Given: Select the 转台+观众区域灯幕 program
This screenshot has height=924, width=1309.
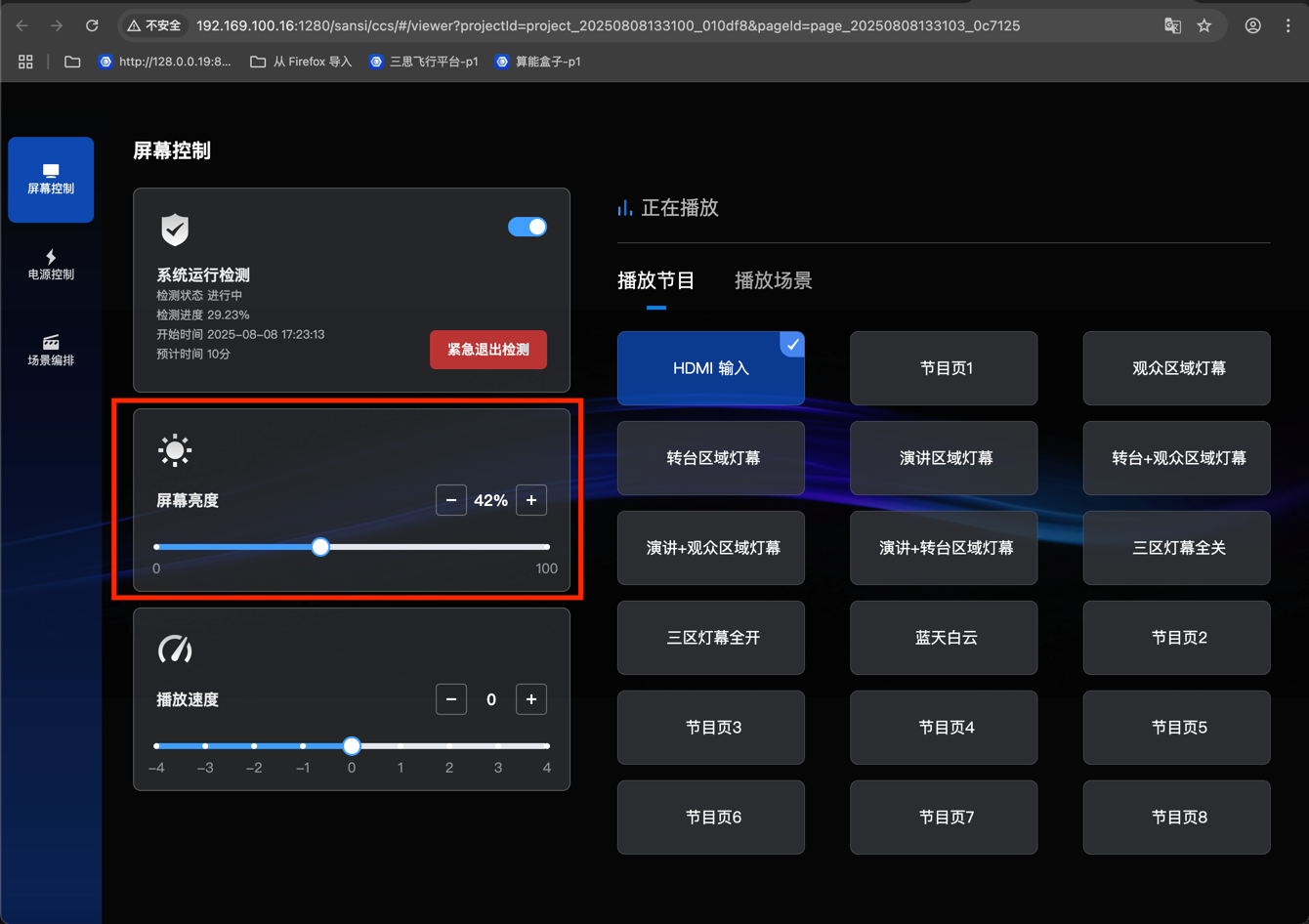Looking at the screenshot, I should click(1177, 458).
